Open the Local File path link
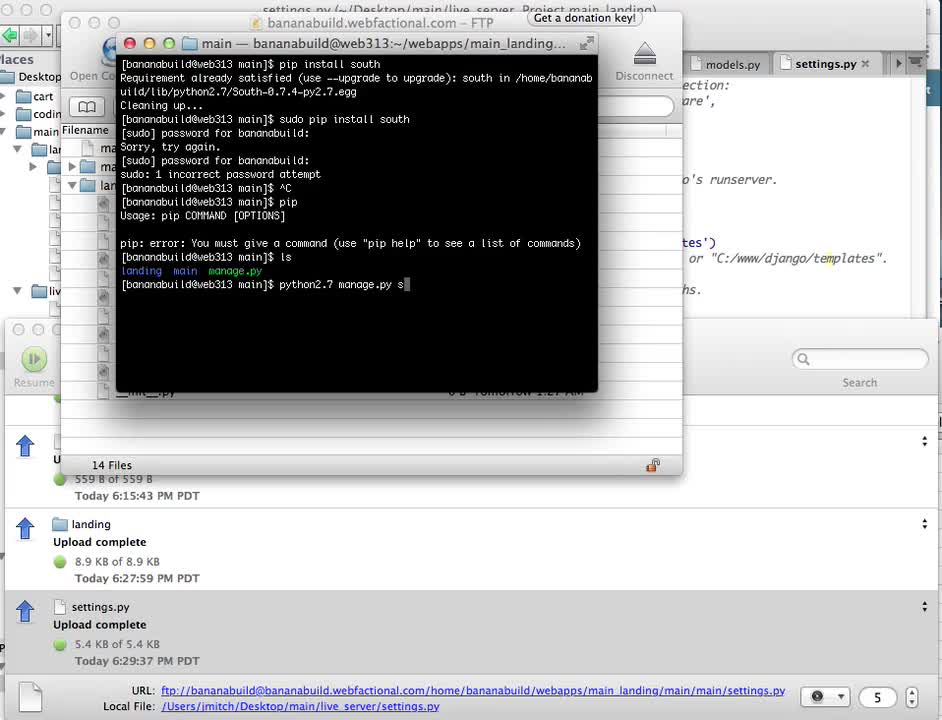This screenshot has width=942, height=720. (x=300, y=706)
